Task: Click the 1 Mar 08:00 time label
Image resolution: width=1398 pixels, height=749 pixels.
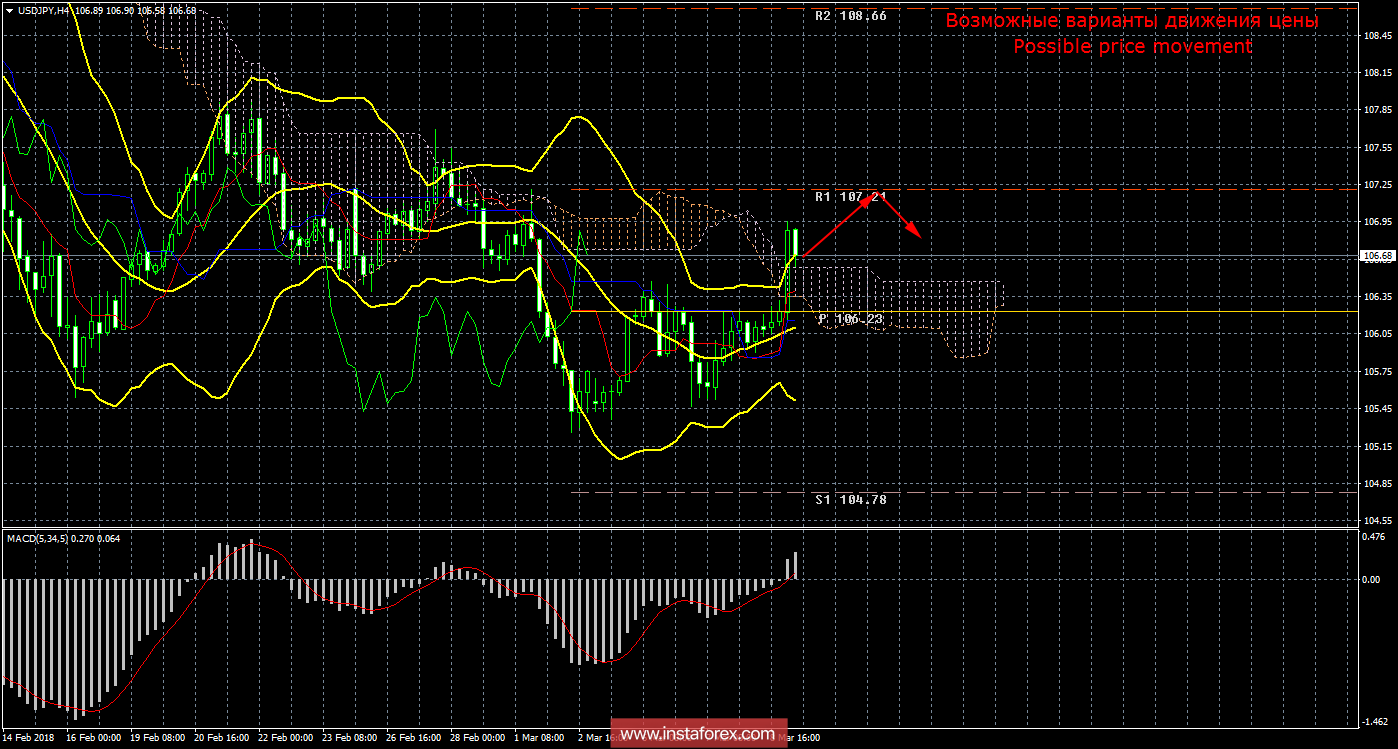Action: (x=538, y=738)
